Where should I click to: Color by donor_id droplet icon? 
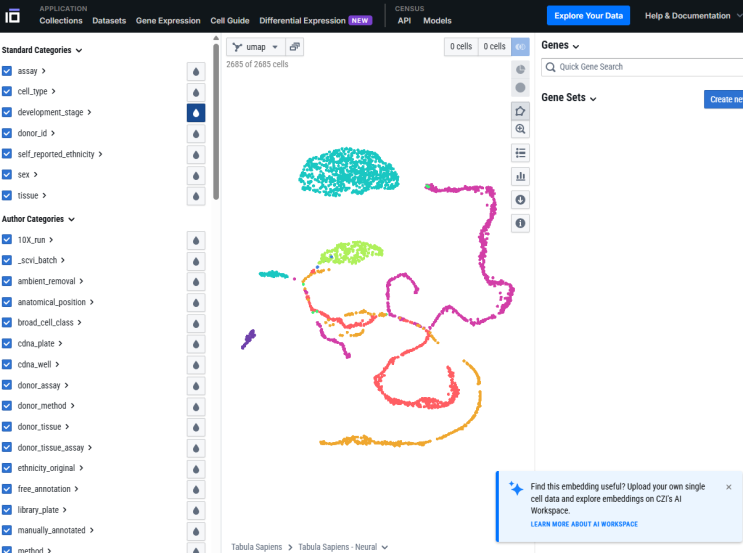(196, 134)
